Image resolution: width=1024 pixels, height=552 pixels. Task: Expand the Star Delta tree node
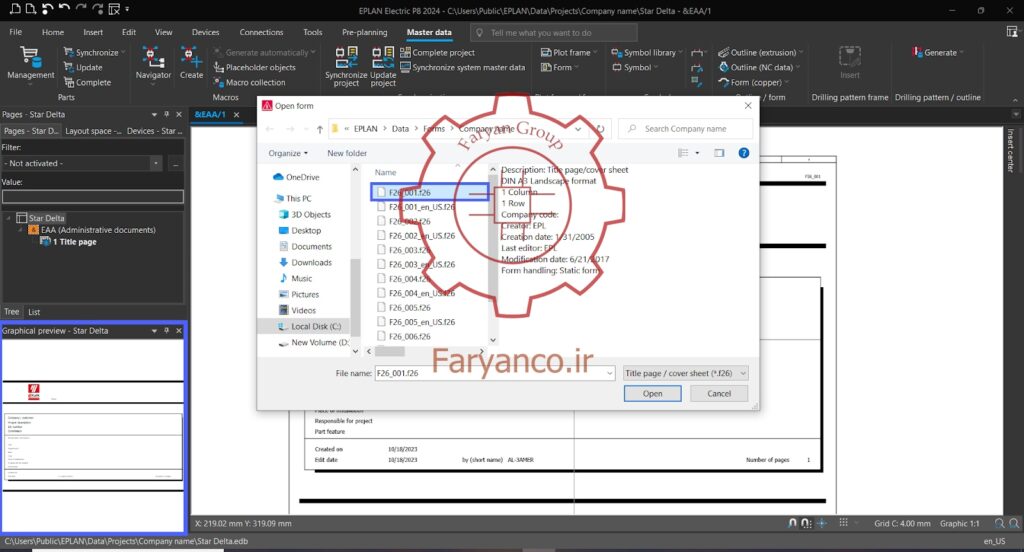[8, 218]
